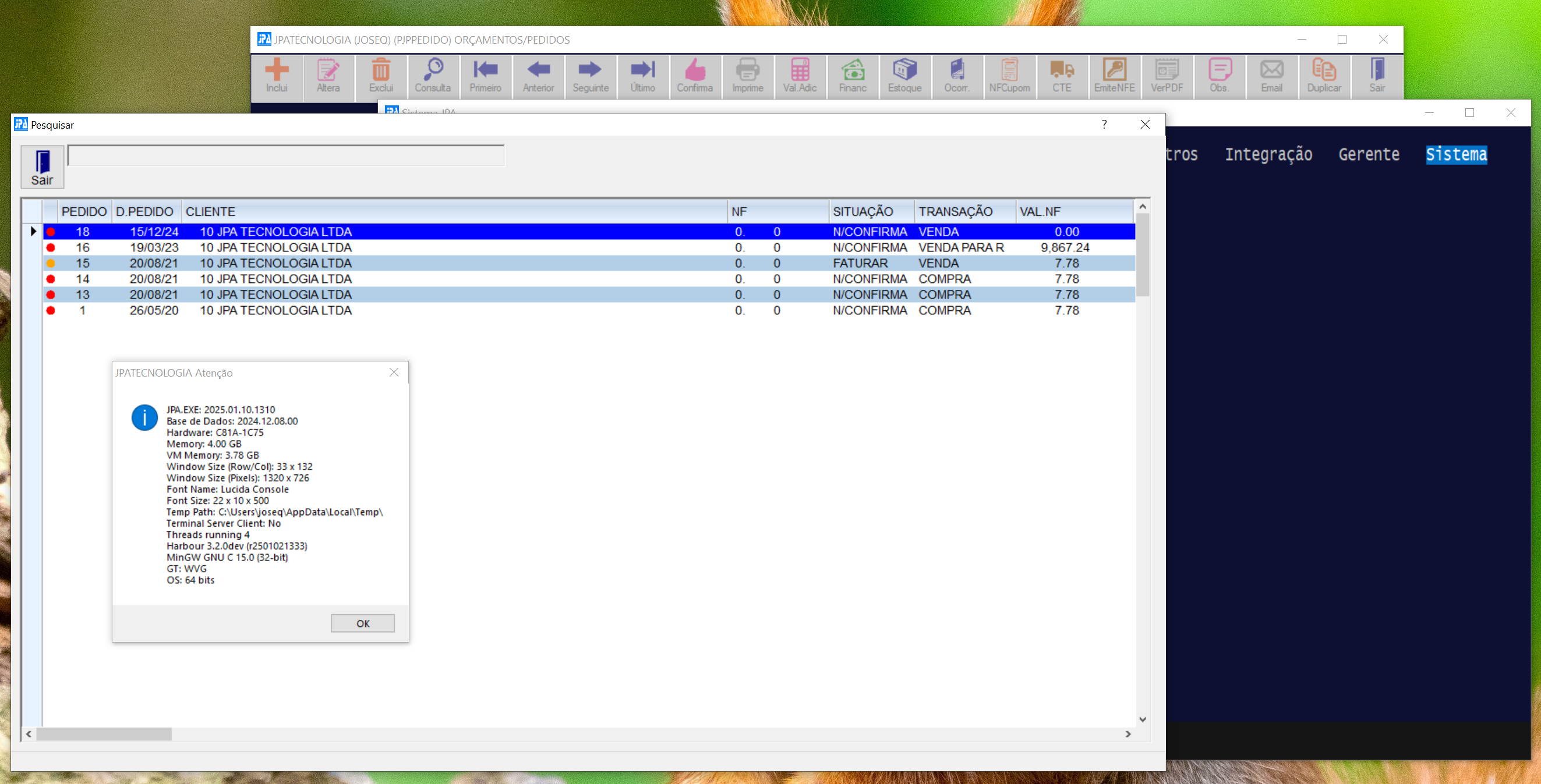
Task: Close the Atenção info dialog
Action: pyautogui.click(x=394, y=373)
